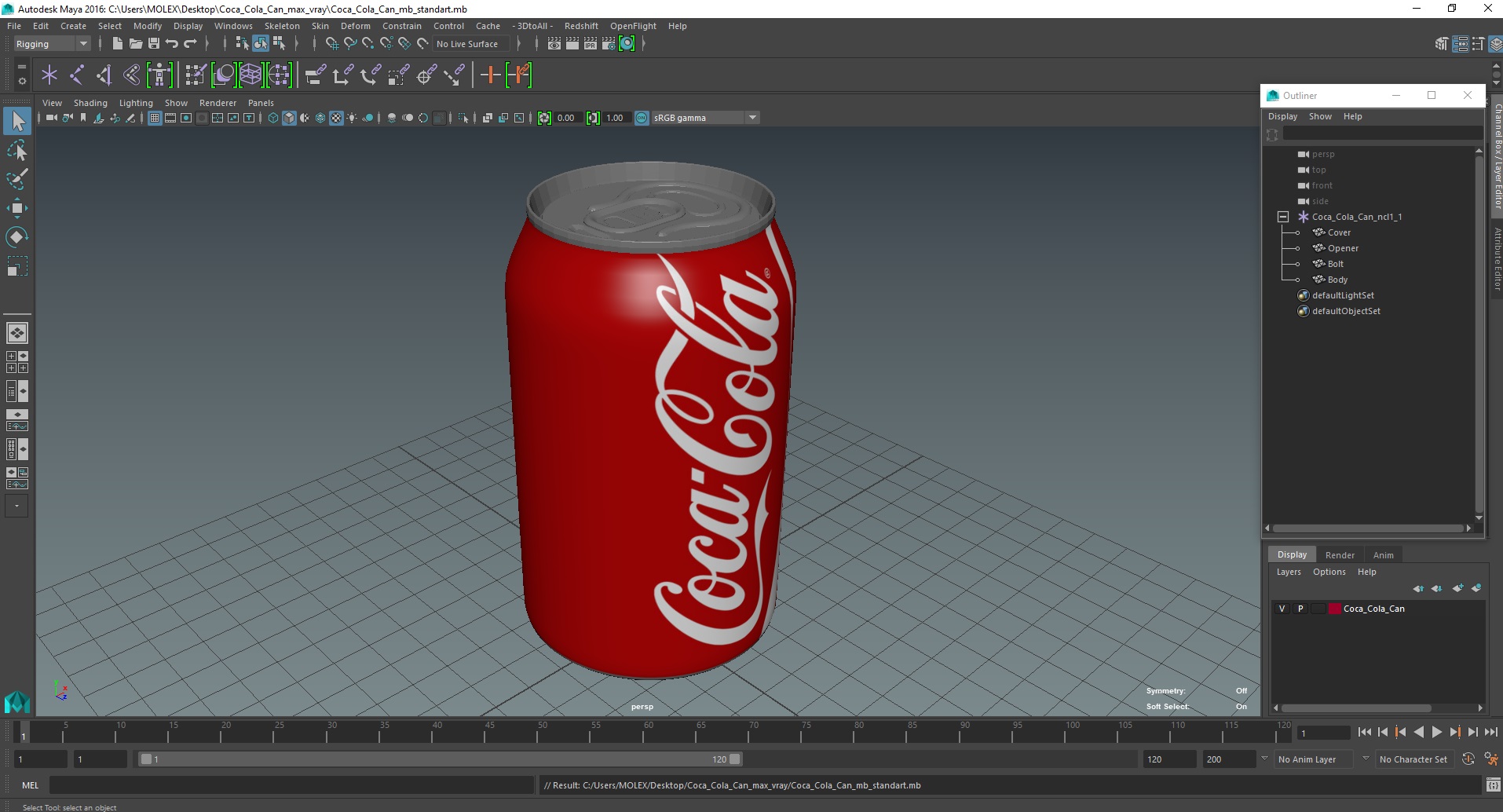The height and width of the screenshot is (812, 1503).
Task: Choose the Rotate tool in toolbox
Action: (17, 237)
